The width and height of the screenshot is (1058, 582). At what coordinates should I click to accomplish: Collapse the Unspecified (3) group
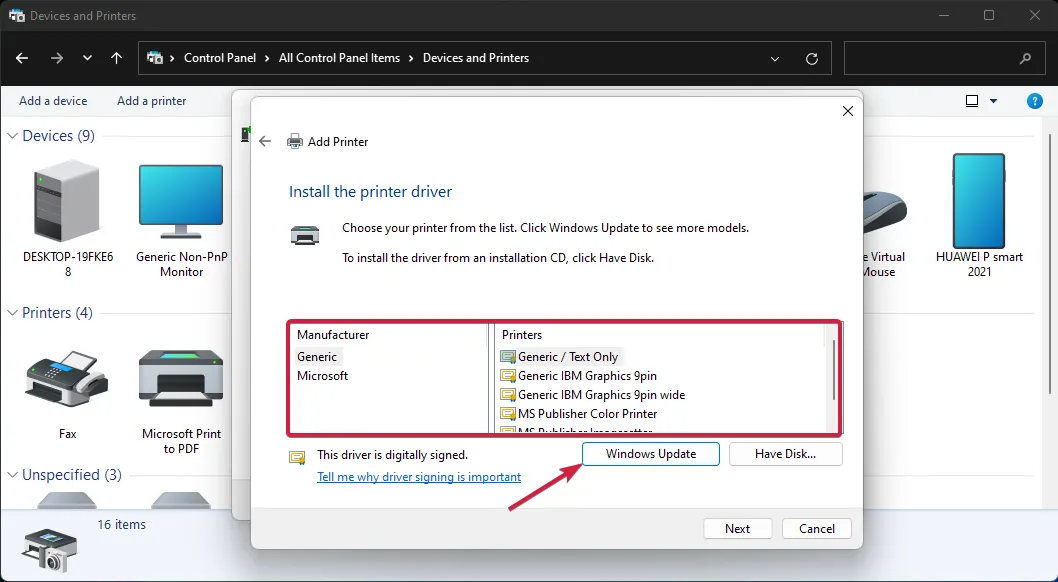tap(13, 475)
